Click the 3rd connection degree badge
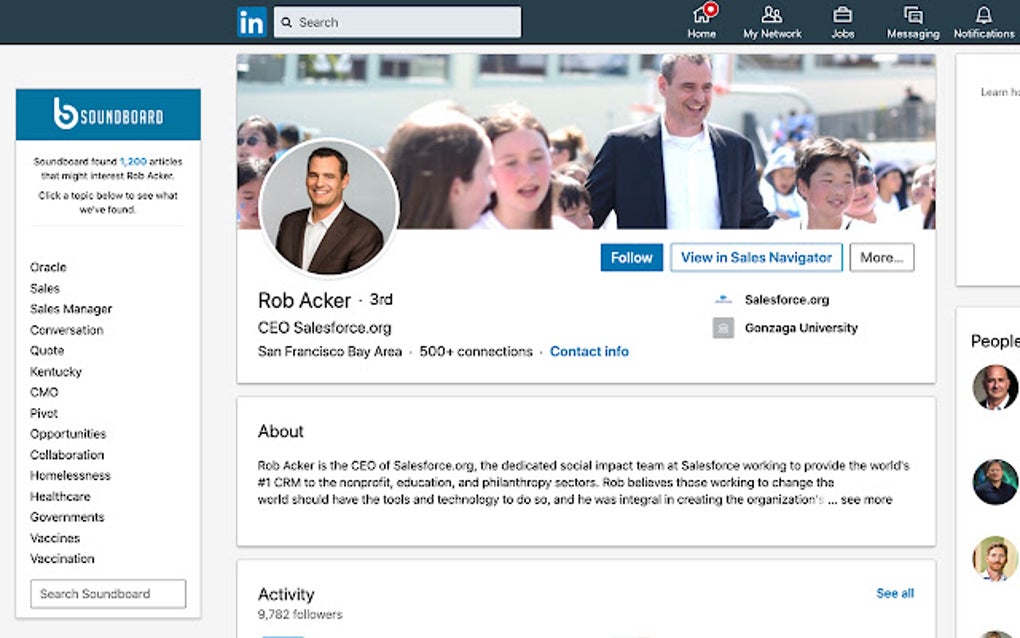The width and height of the screenshot is (1020, 638). 381,300
